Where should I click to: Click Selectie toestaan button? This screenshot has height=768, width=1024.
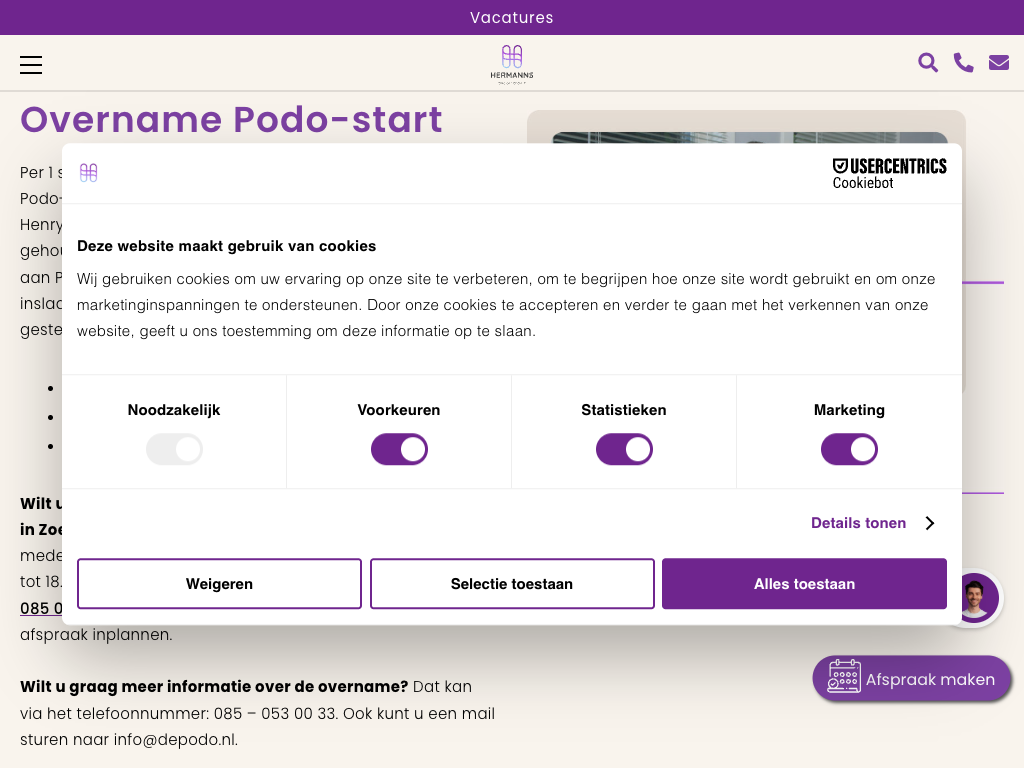(x=512, y=584)
